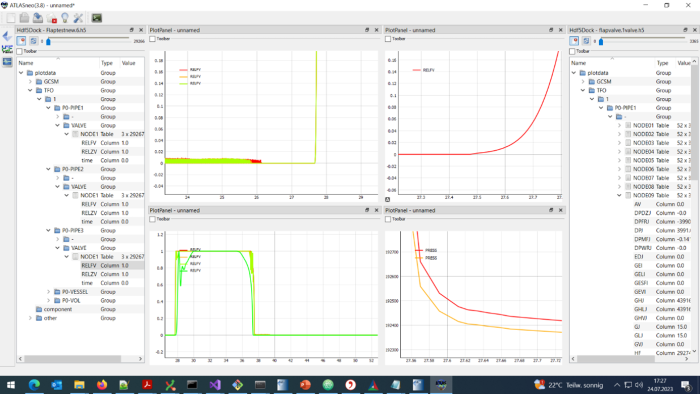
Task: Open the wrench and screwdriver settings icon
Action: click(78, 18)
